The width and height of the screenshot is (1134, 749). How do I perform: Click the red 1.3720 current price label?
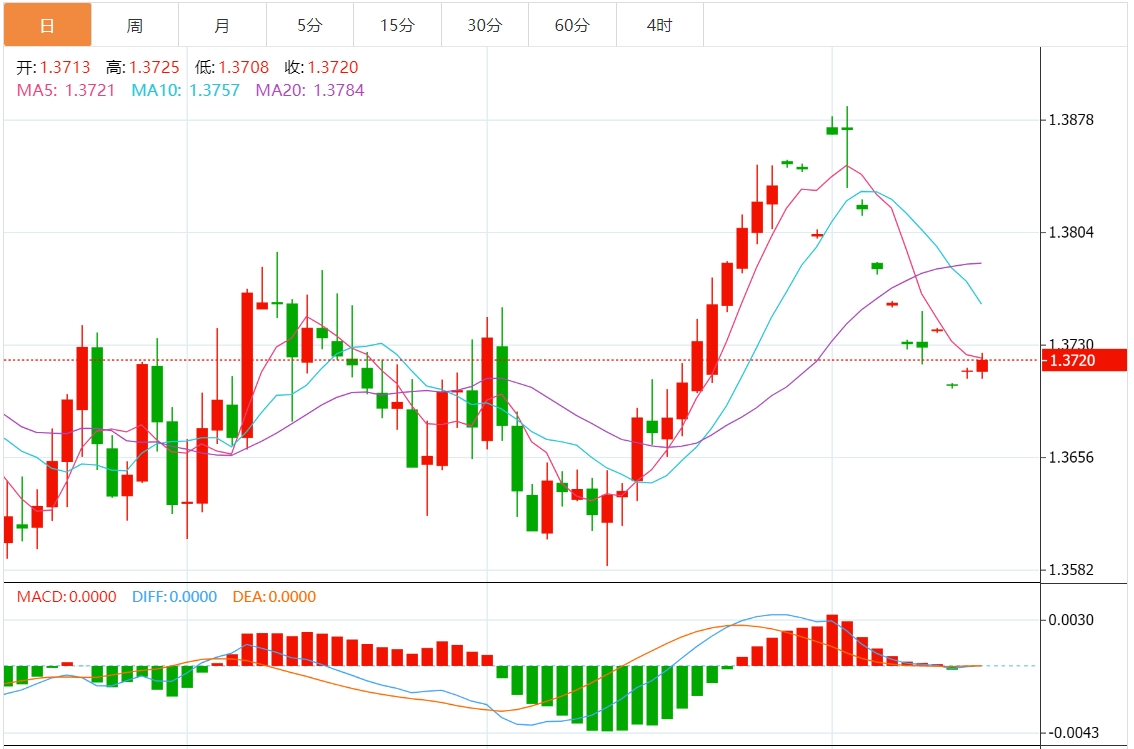(x=1084, y=360)
